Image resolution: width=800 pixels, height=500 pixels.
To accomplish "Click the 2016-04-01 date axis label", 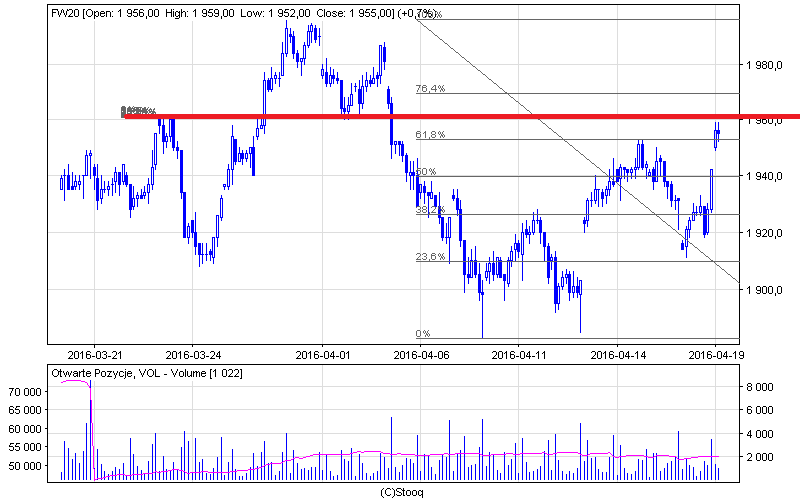I will (x=323, y=355).
